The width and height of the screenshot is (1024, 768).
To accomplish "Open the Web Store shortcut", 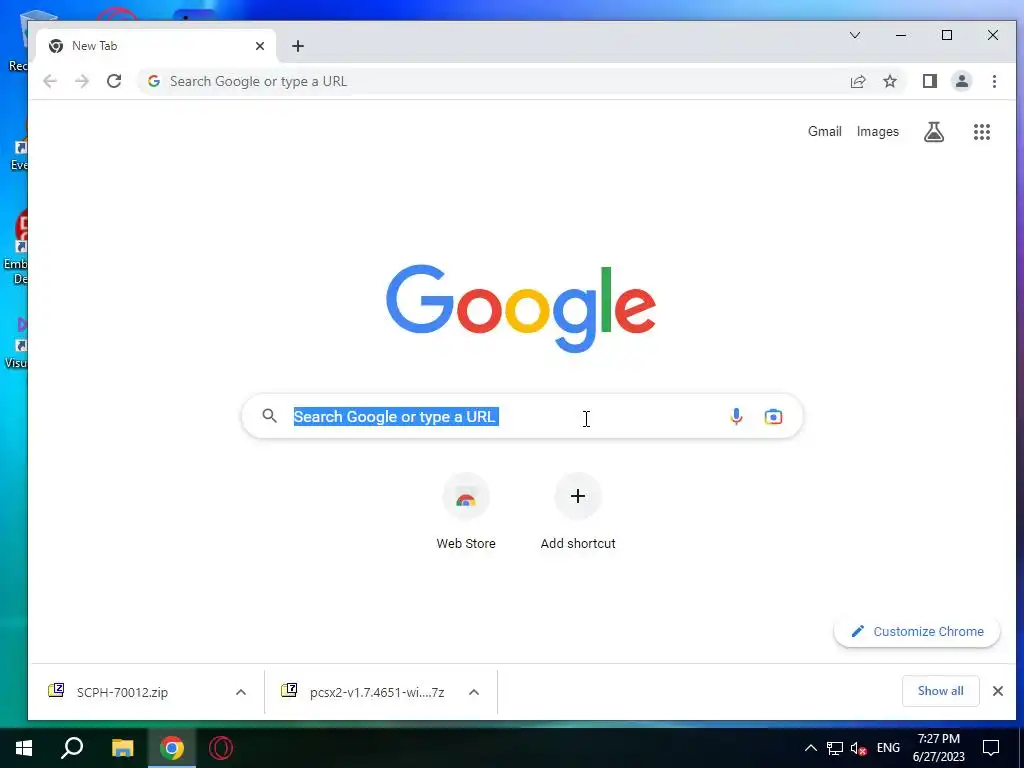I will pos(466,513).
